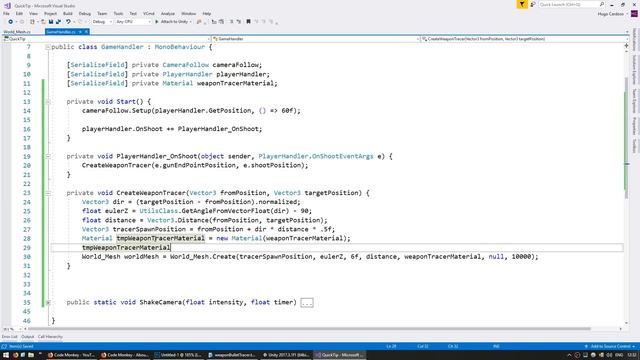Screen dimensions: 640x360
Task: Click the Undo toolbar icon
Action: click(68, 22)
